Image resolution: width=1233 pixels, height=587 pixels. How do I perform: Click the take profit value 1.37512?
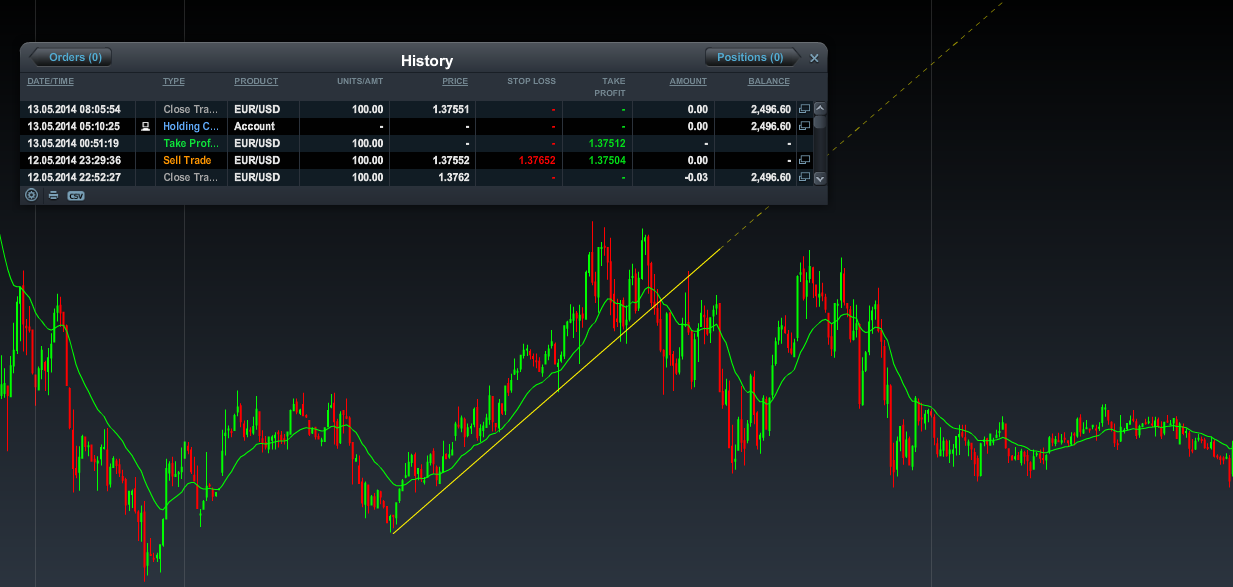click(x=607, y=143)
